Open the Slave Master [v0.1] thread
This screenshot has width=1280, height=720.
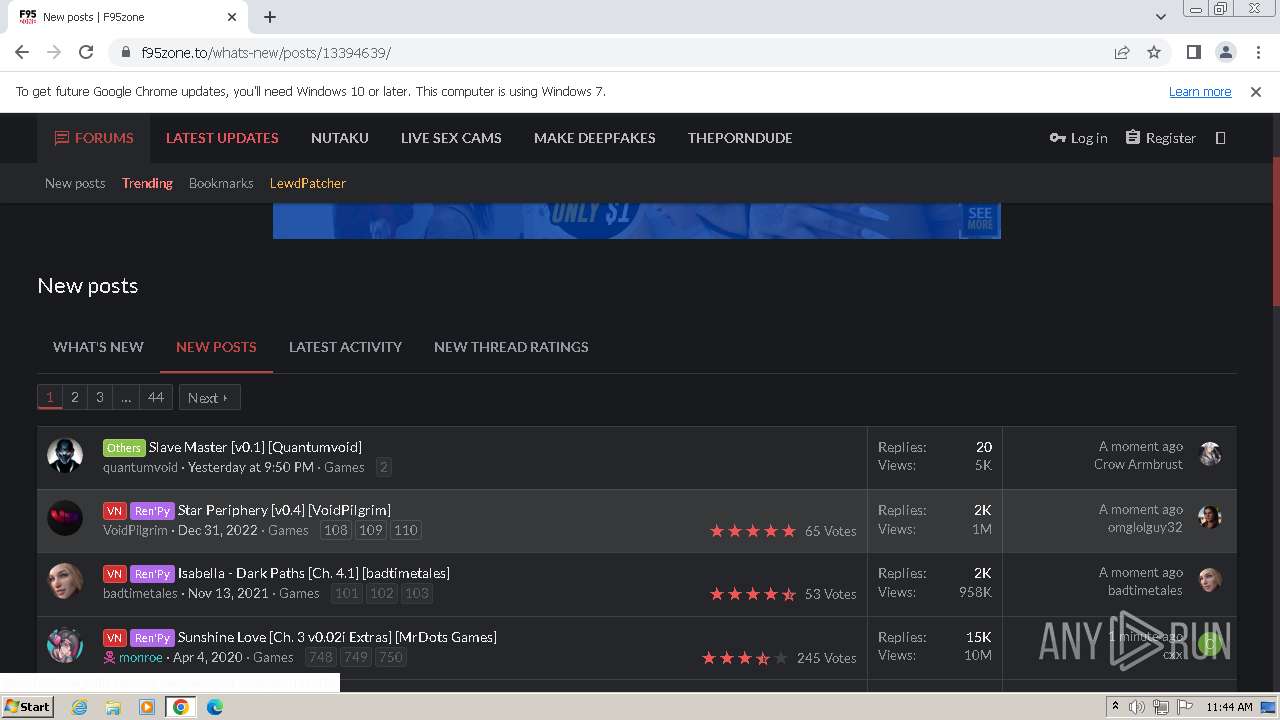[x=255, y=447]
